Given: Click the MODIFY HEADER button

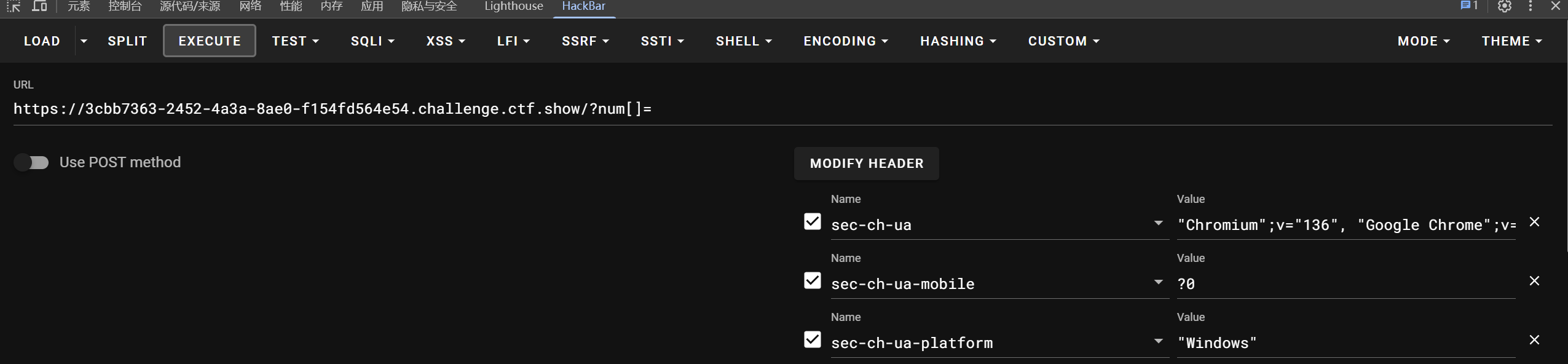Looking at the screenshot, I should [866, 164].
